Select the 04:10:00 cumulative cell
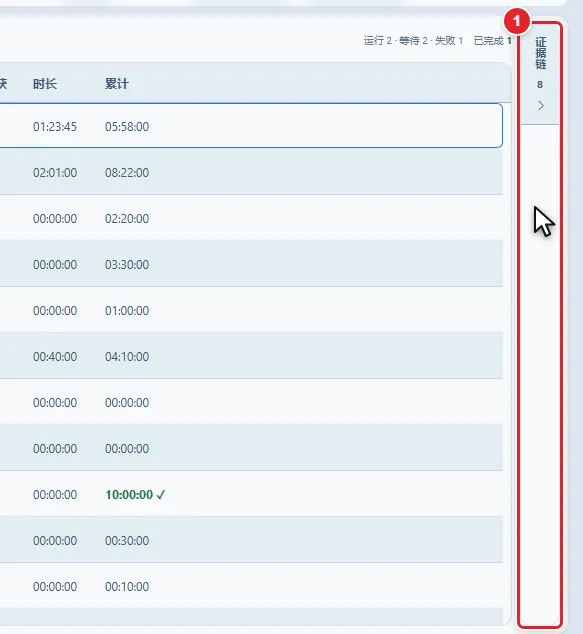The image size is (583, 634). pyautogui.click(x=127, y=357)
